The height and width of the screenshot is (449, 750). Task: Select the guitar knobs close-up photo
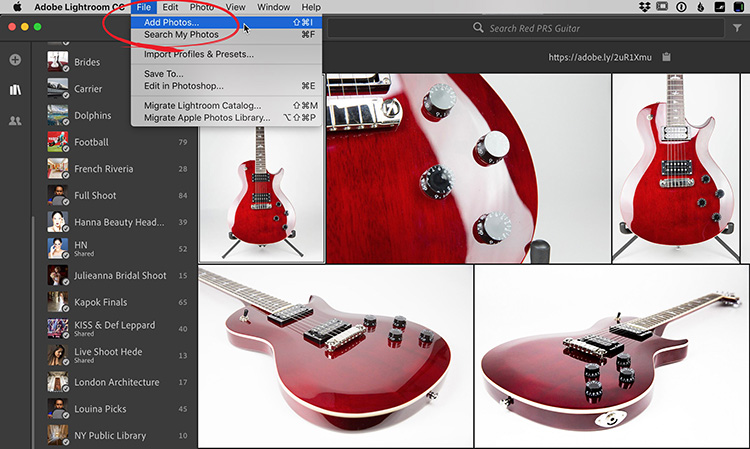click(x=466, y=168)
